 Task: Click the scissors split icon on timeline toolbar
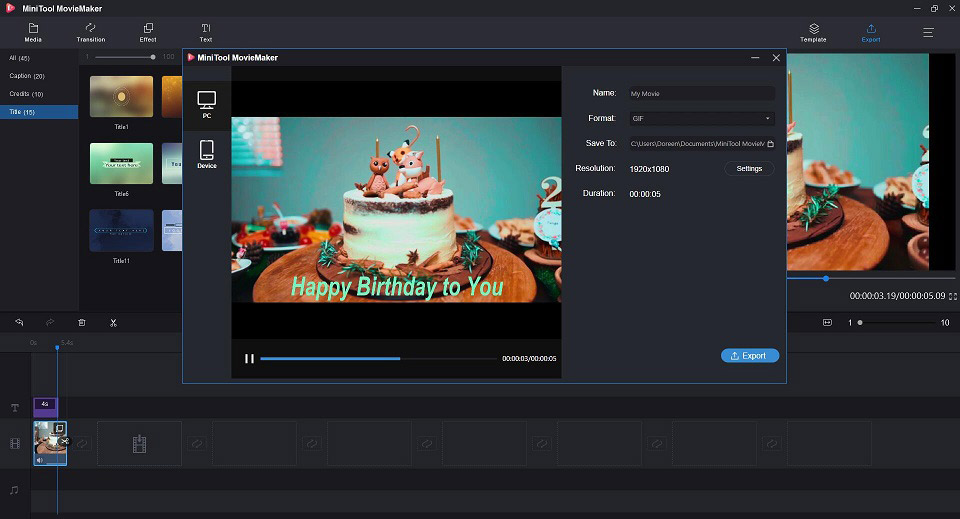click(113, 323)
